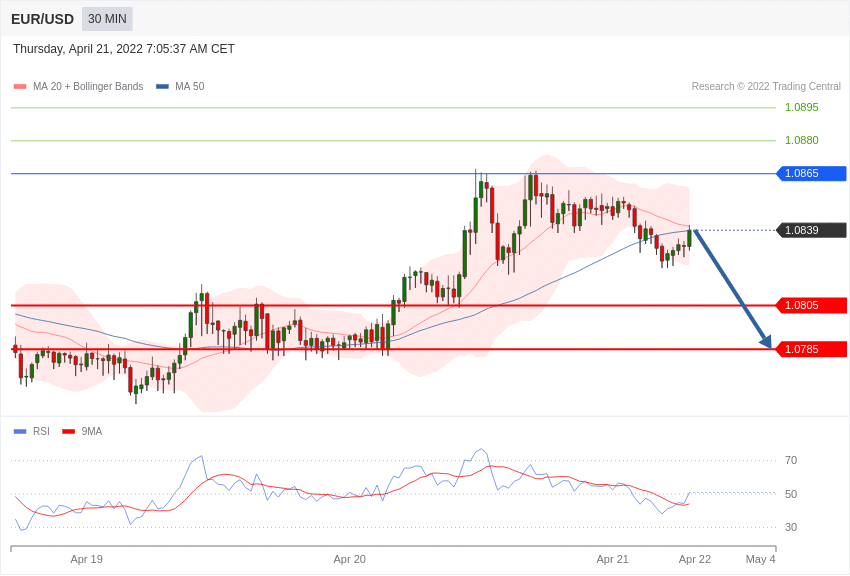
Task: Click the 'RSI' legend label
Action: (x=41, y=431)
